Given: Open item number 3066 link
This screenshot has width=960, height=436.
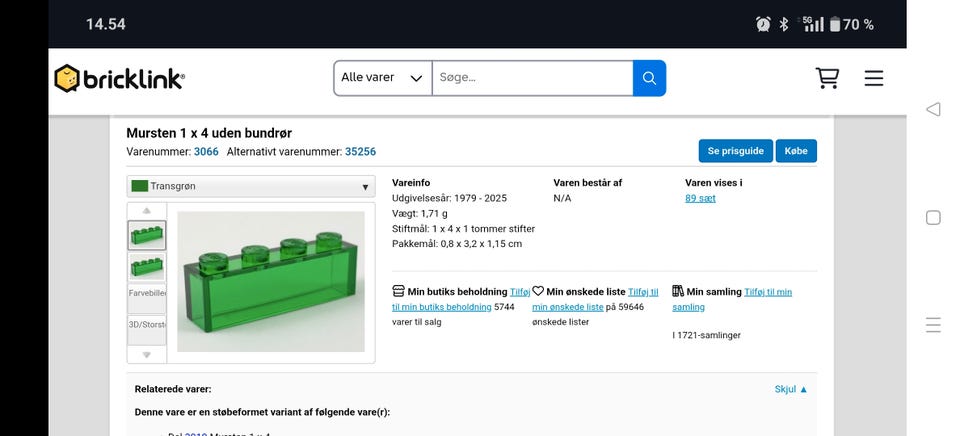Looking at the screenshot, I should (x=206, y=152).
